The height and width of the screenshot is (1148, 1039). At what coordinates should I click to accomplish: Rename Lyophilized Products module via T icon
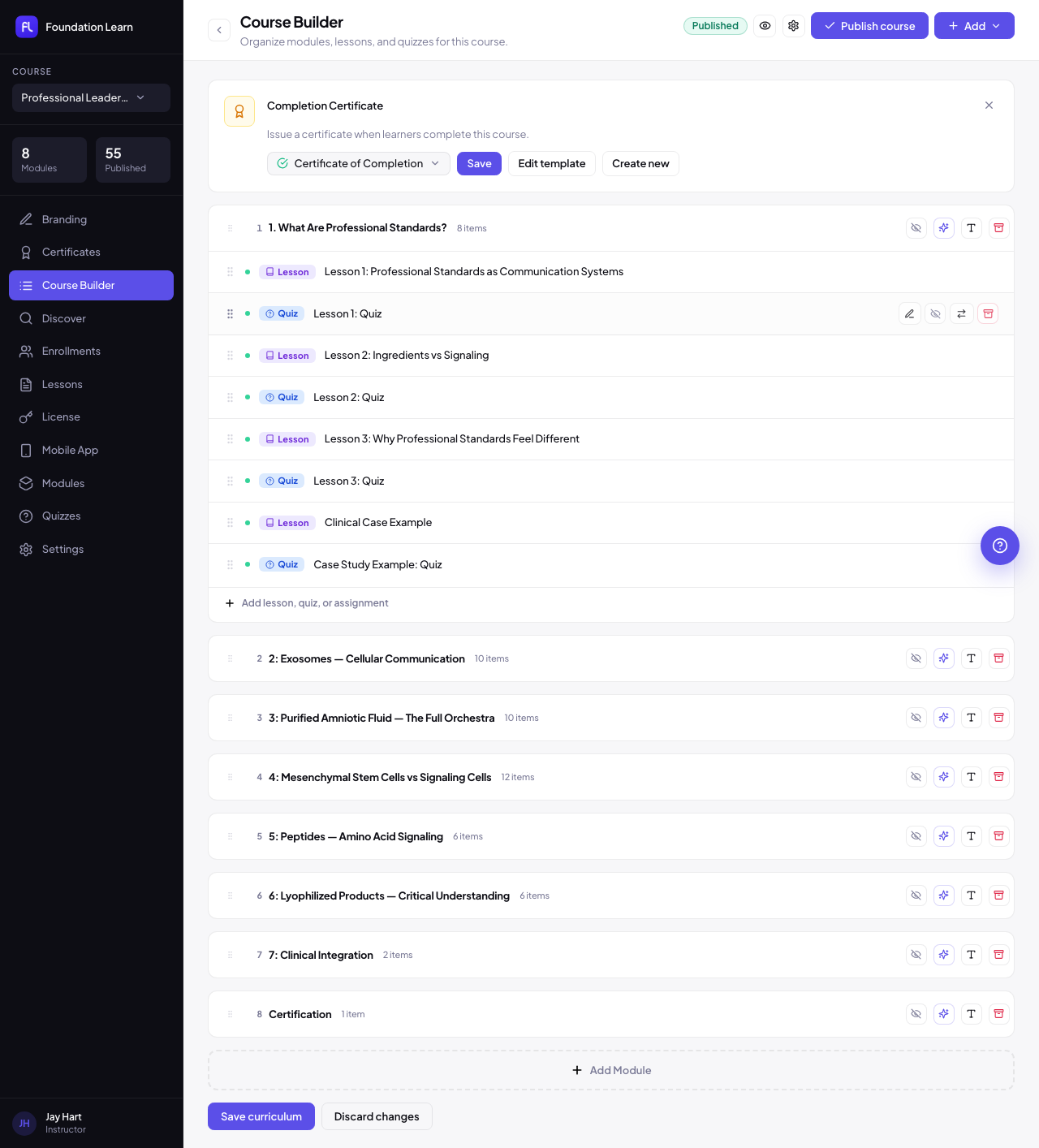pos(972,896)
